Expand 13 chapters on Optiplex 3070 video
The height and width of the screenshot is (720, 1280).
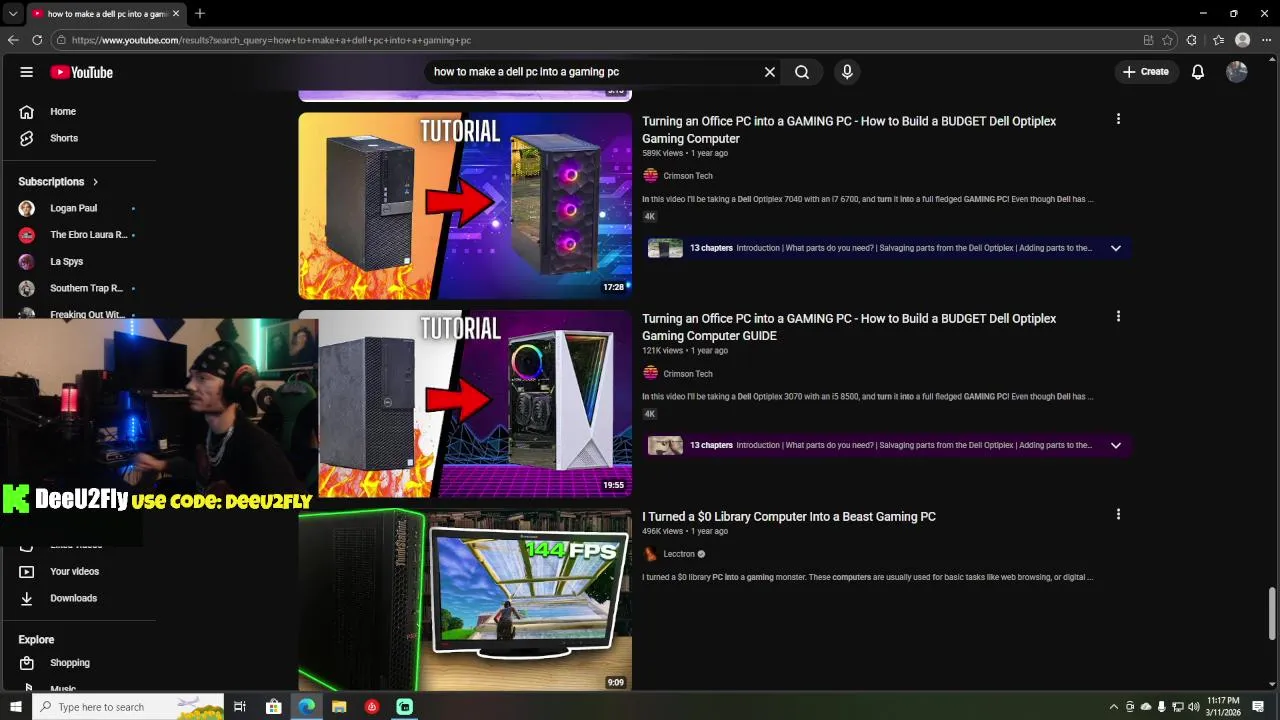1116,445
